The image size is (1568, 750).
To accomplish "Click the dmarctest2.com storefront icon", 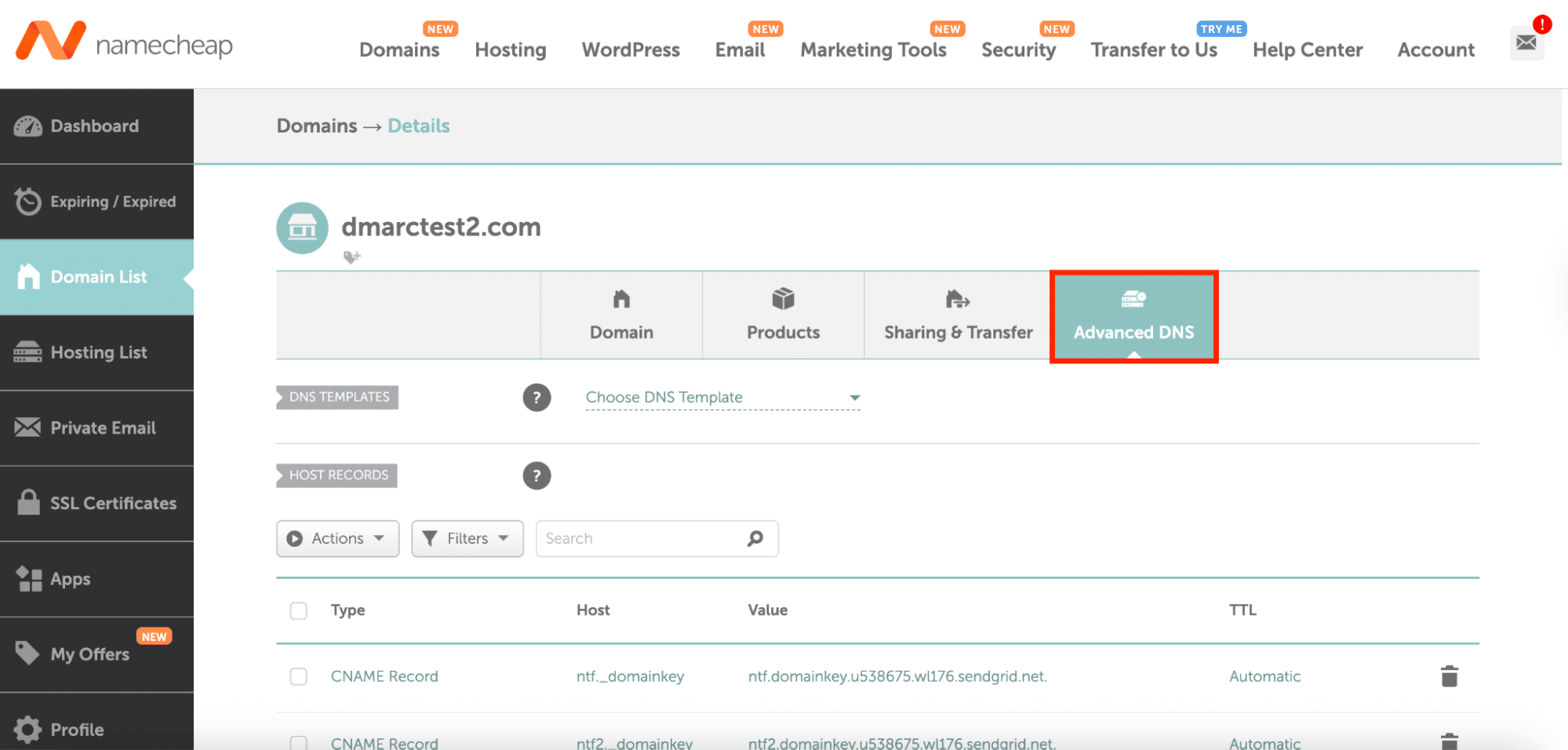I will 302,228.
